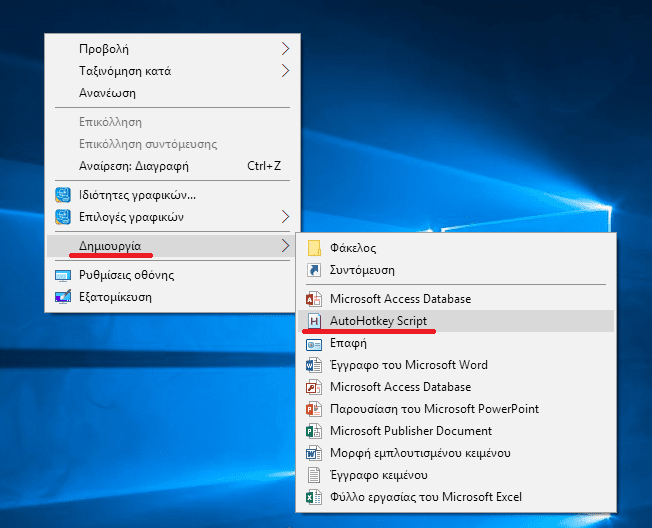
Task: Click the Ρυθμίσεις οθόνης monitor icon
Action: 63,276
